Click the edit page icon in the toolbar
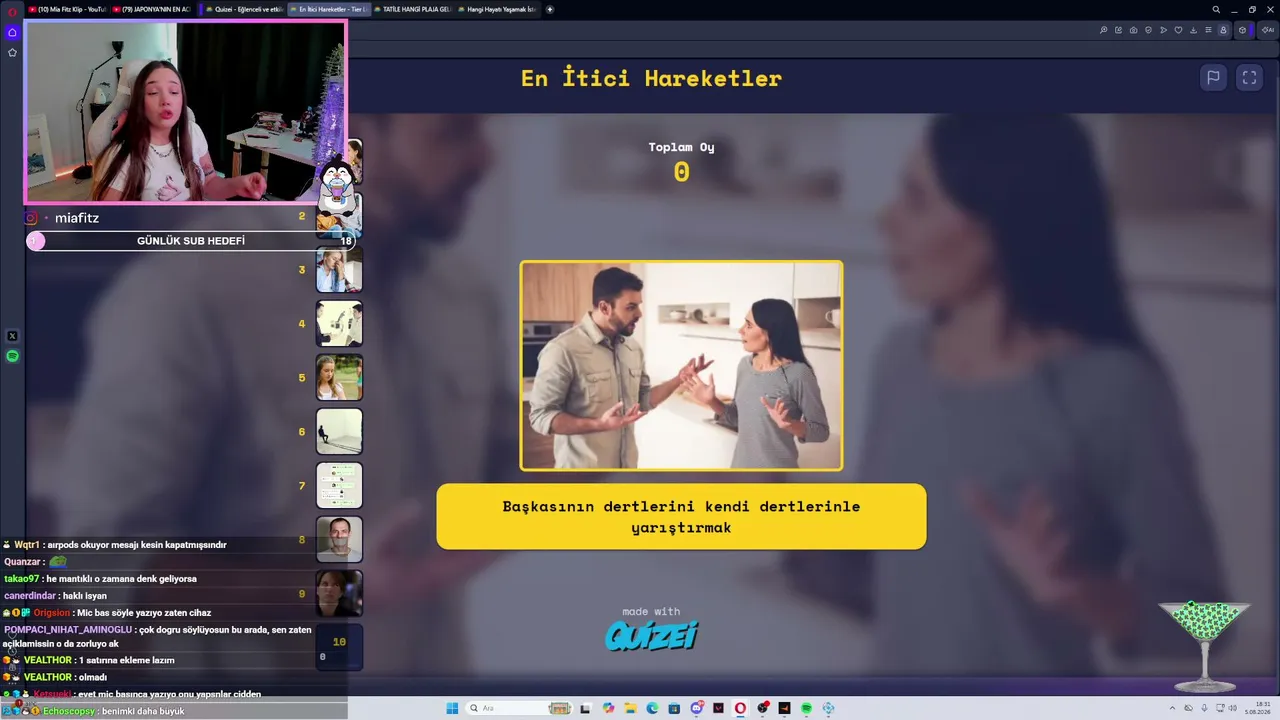Image resolution: width=1280 pixels, height=720 pixels. pyautogui.click(x=1118, y=30)
